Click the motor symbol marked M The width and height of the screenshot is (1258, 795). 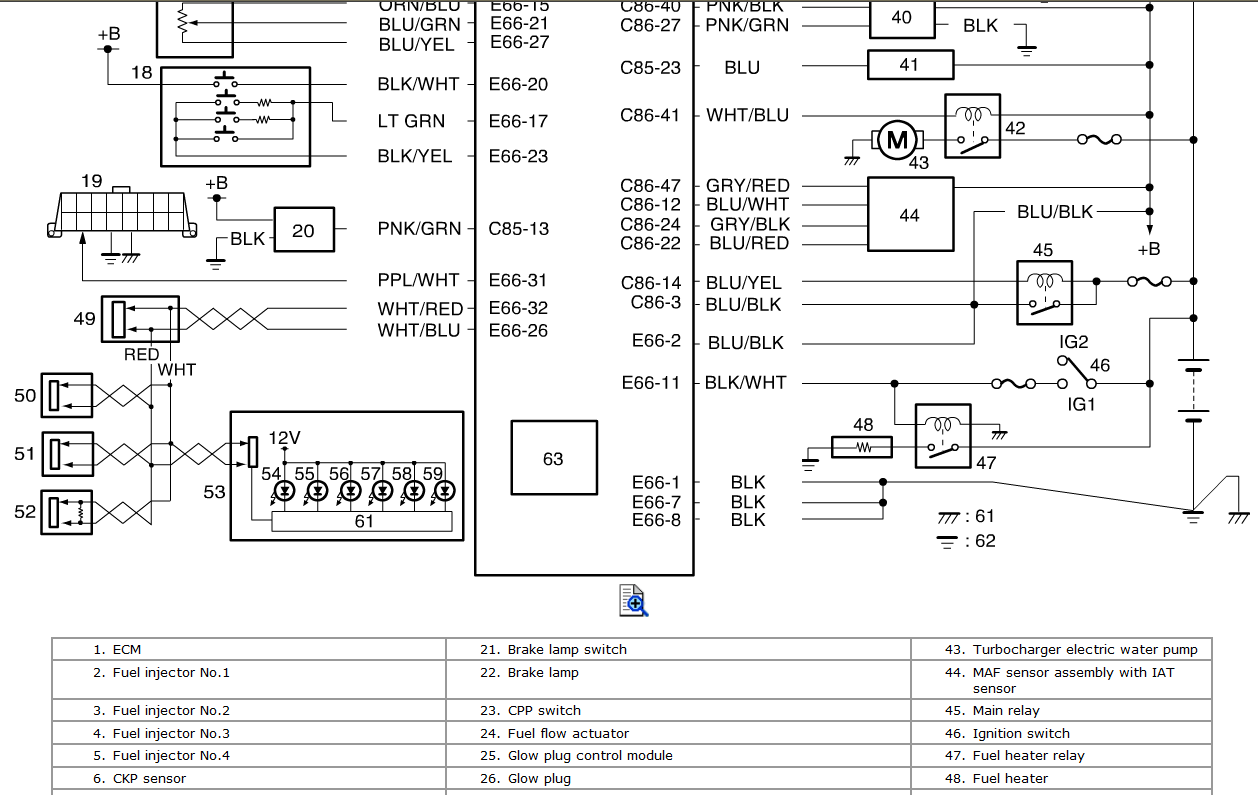(897, 141)
